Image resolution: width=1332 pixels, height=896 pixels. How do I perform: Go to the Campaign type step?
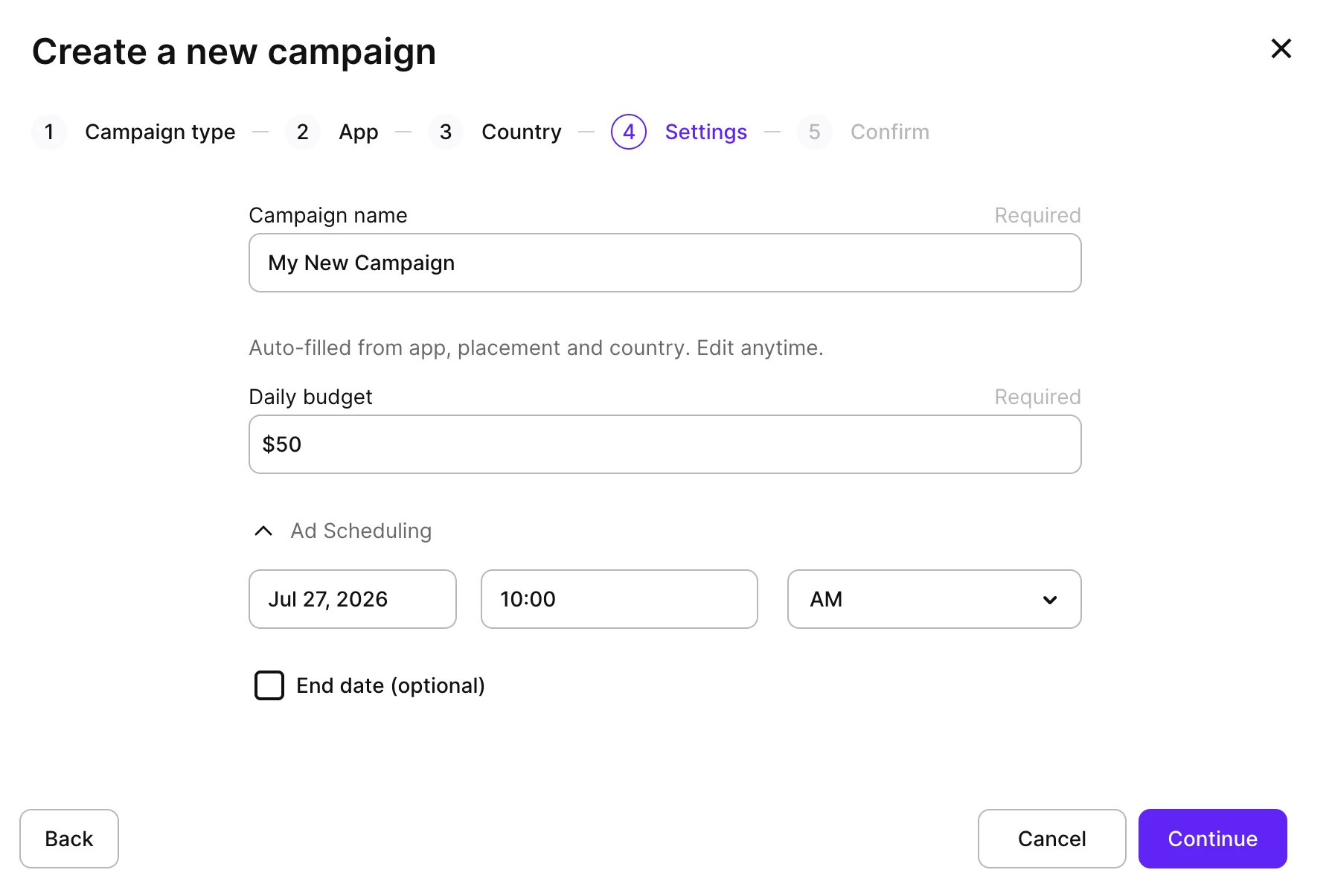click(x=160, y=132)
